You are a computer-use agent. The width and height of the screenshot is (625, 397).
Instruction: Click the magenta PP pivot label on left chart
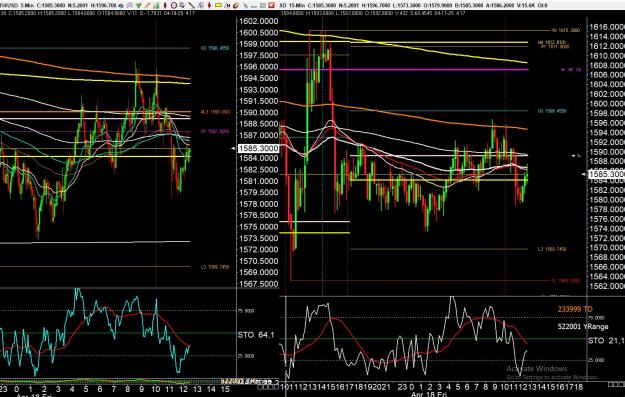coord(215,131)
